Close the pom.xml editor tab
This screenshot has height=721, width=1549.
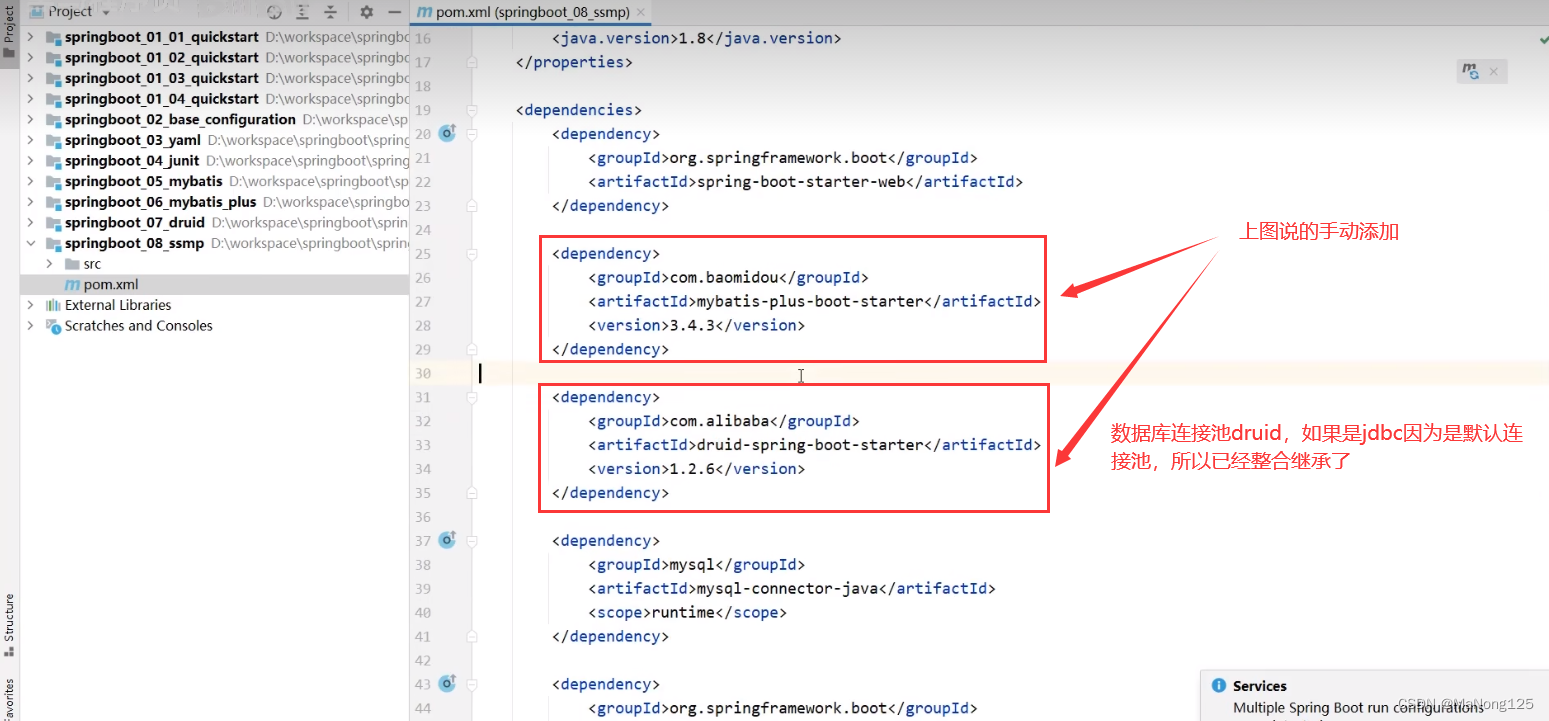tap(641, 12)
